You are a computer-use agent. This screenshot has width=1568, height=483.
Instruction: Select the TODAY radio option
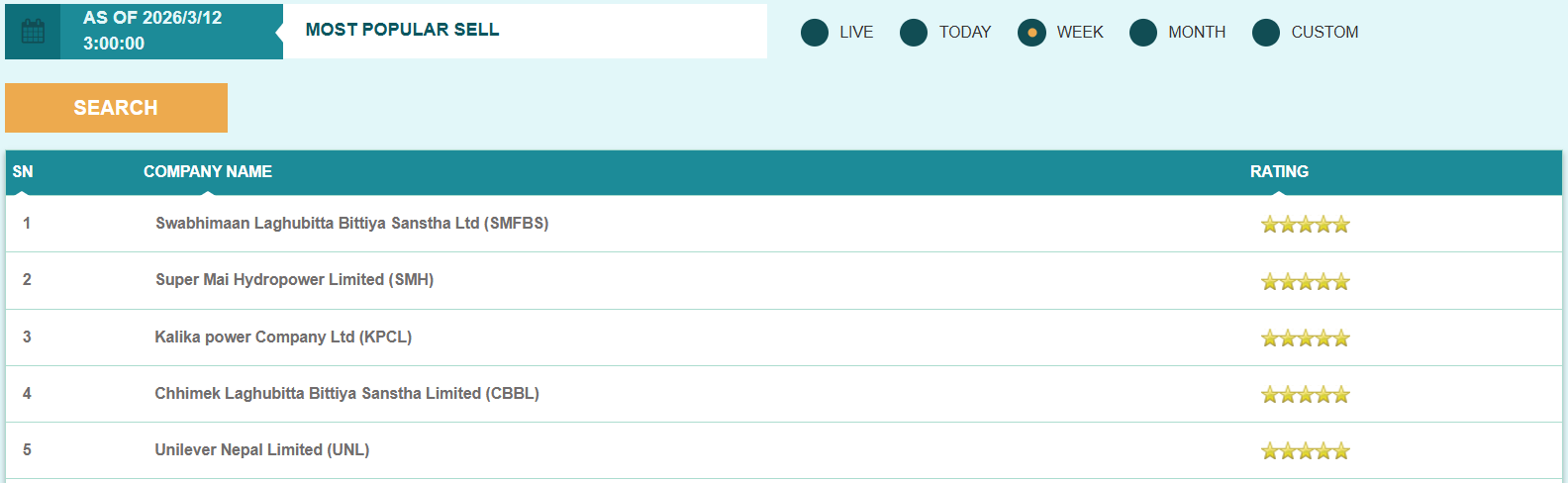914,33
